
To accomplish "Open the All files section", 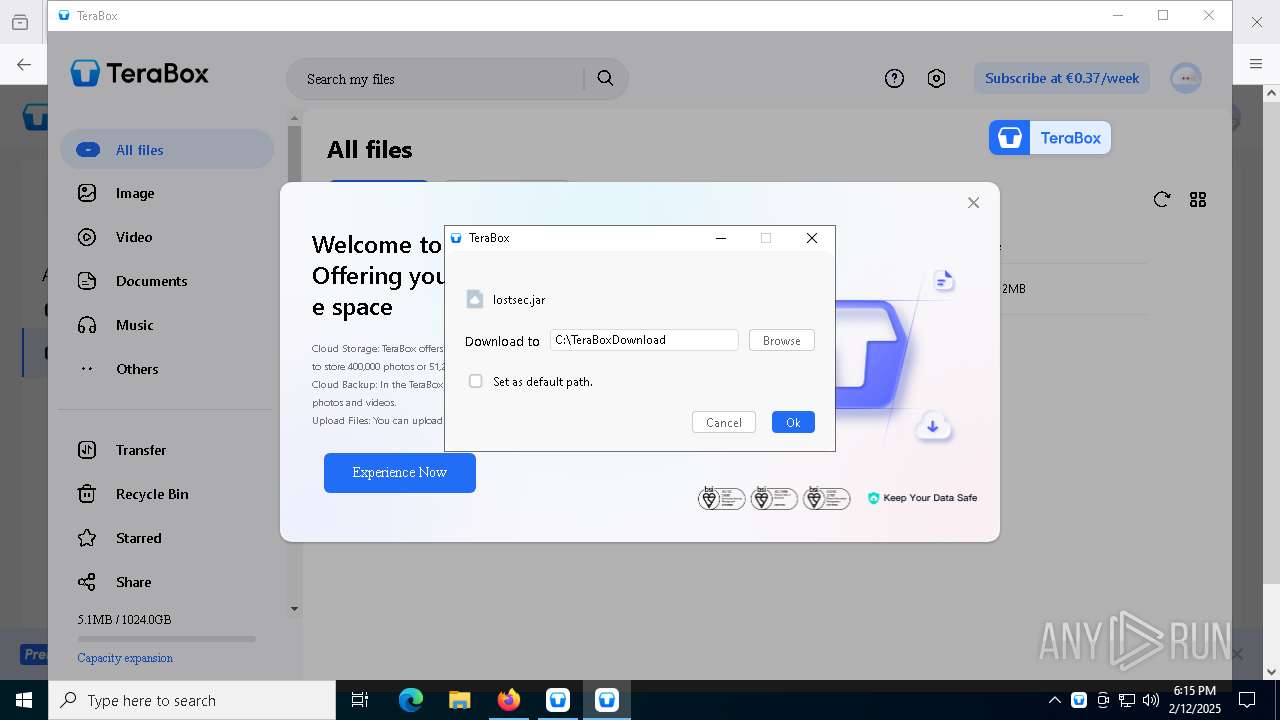I will click(x=167, y=150).
